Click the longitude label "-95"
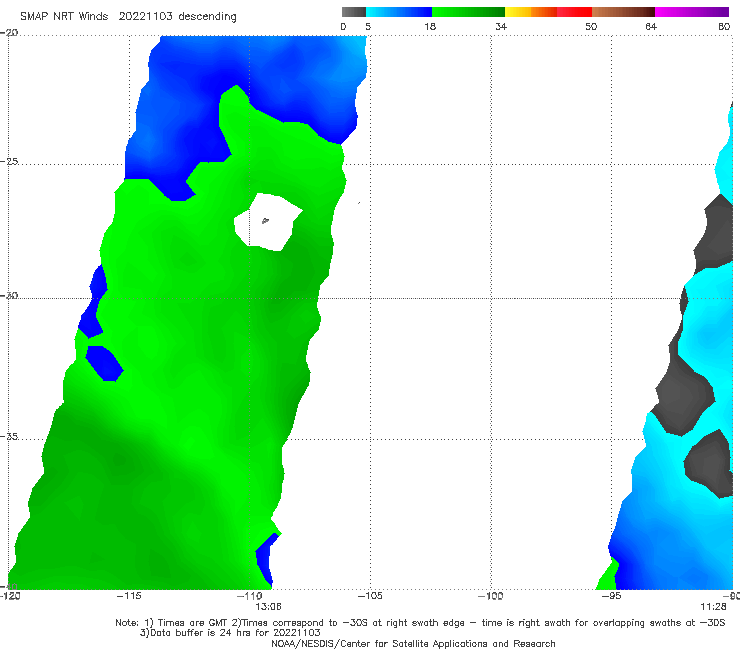740x650 pixels. [612, 596]
